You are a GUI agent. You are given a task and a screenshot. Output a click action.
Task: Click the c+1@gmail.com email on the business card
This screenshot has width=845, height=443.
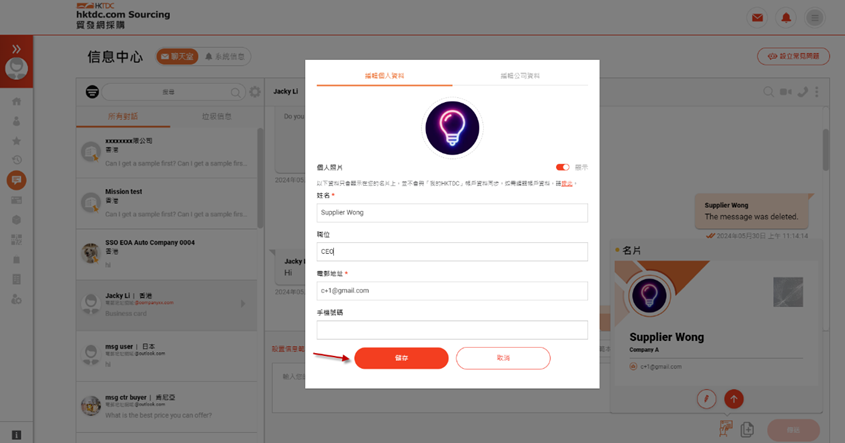(661, 366)
